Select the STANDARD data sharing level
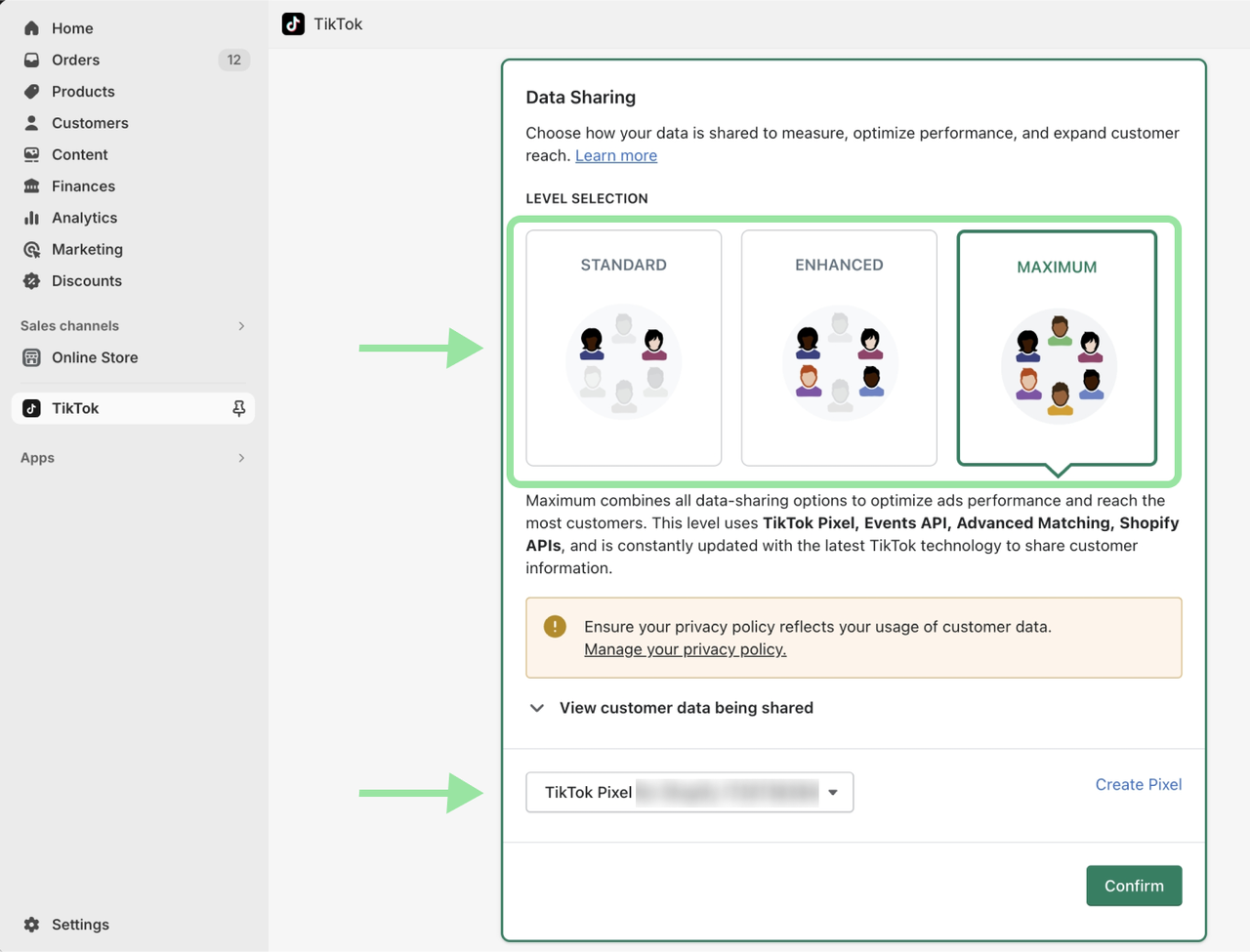1250x952 pixels. [x=623, y=348]
